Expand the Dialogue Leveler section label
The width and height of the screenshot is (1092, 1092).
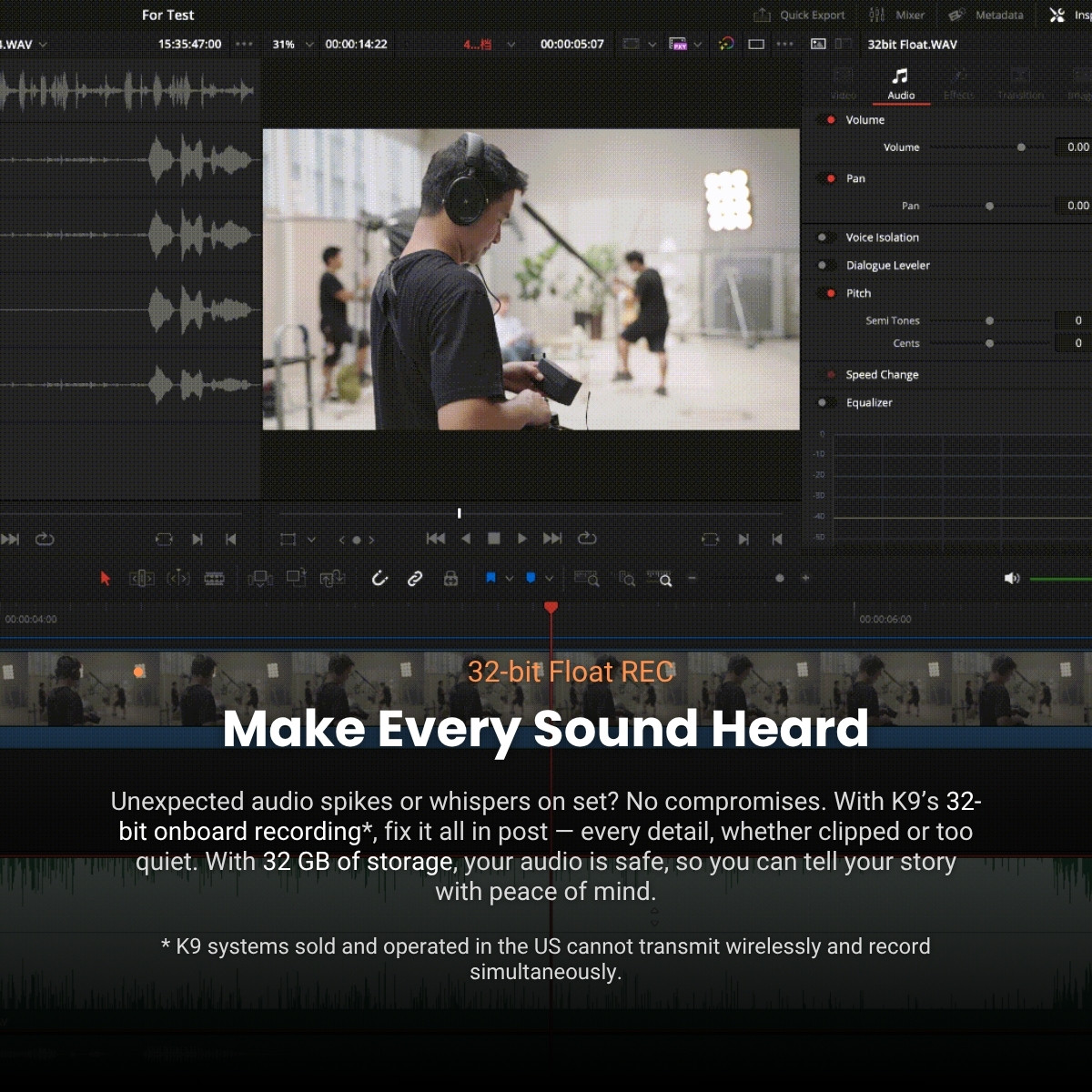pos(888,266)
